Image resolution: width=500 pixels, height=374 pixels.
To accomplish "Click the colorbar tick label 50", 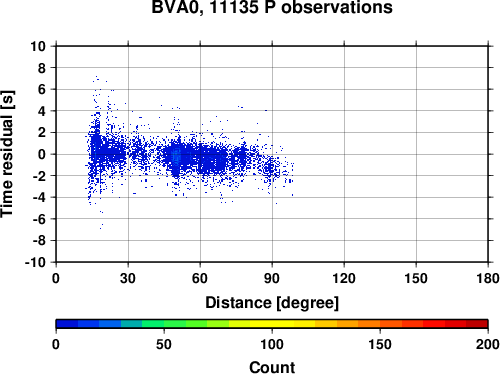I will pyautogui.click(x=164, y=344).
